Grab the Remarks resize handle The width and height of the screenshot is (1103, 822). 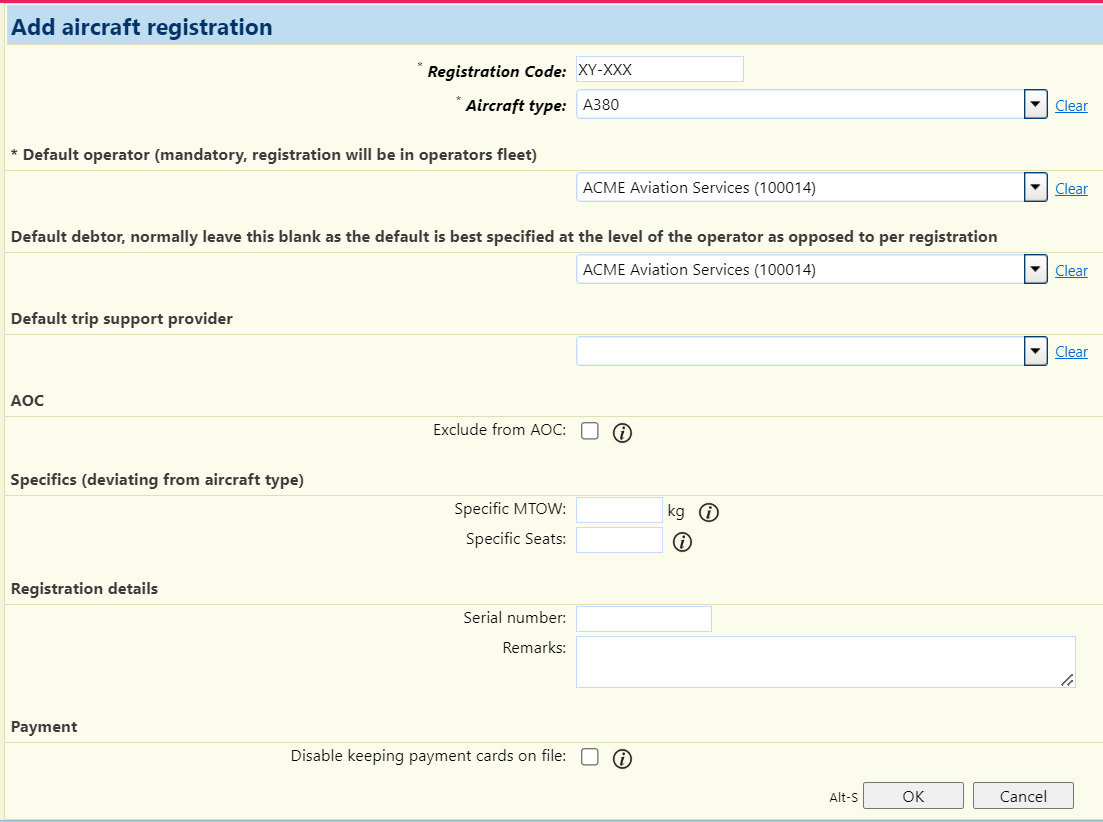(x=1067, y=680)
